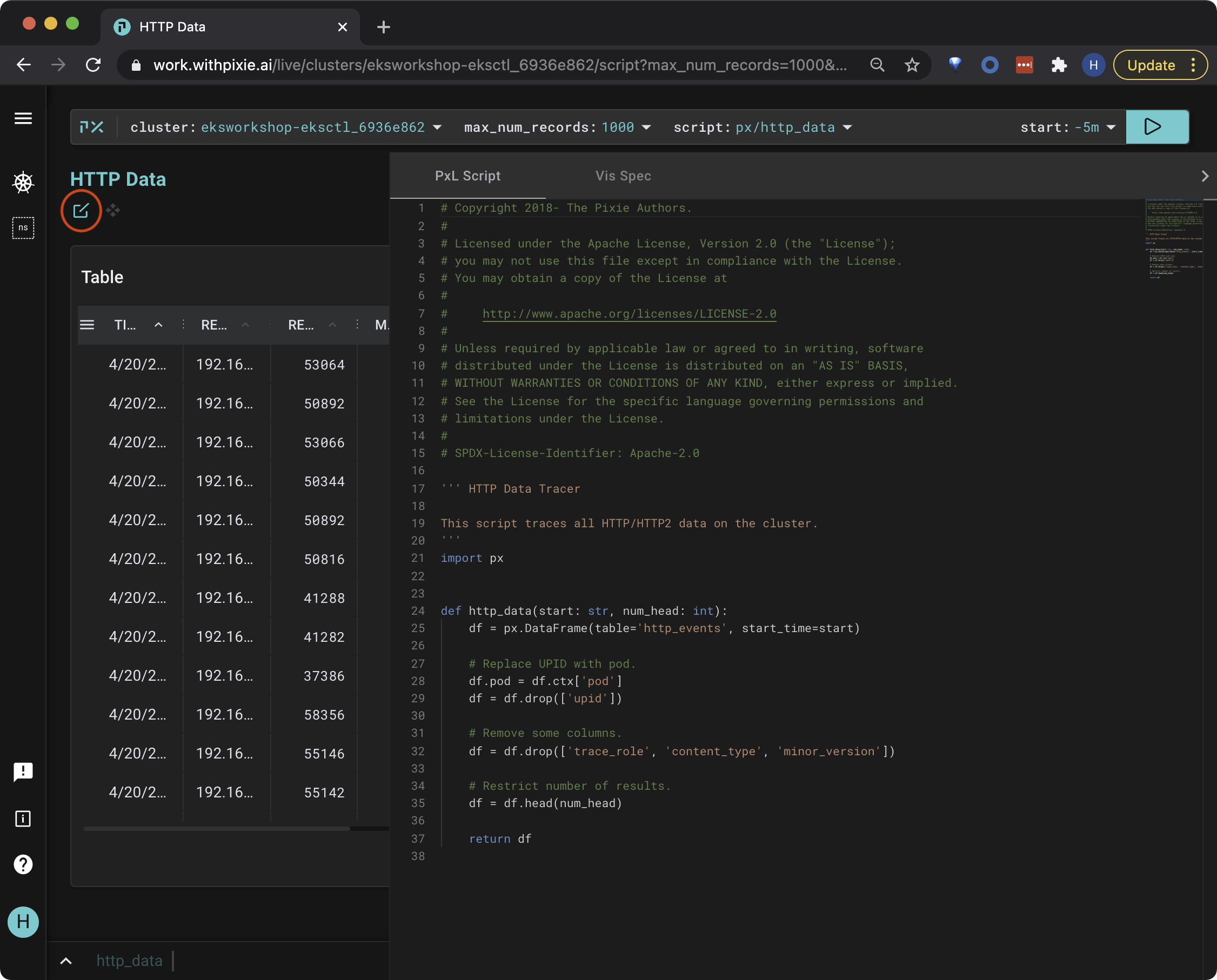Open browser extensions puzzle icon
The height and width of the screenshot is (980, 1217).
coord(1059,65)
